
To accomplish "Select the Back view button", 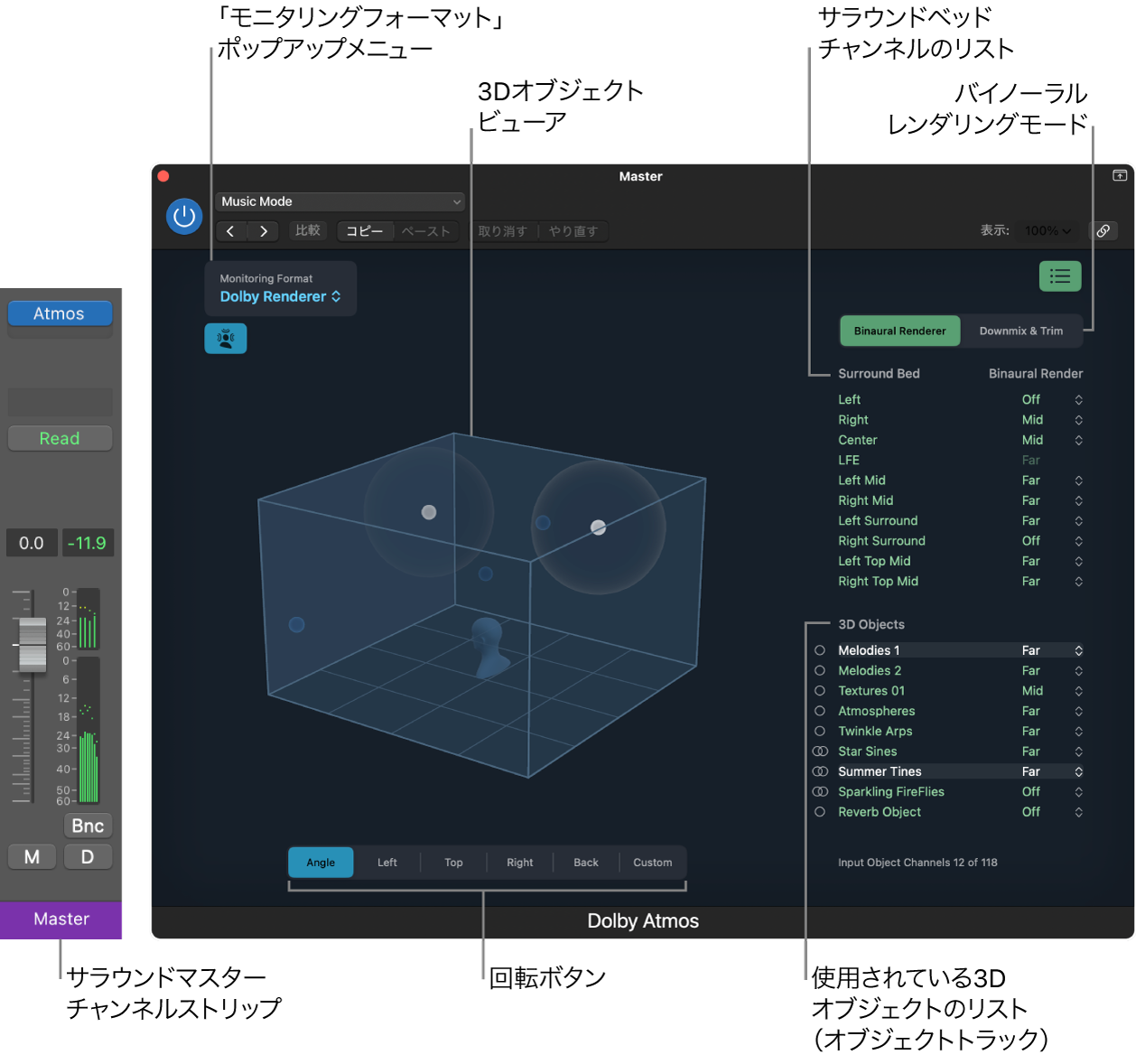I will (x=586, y=863).
